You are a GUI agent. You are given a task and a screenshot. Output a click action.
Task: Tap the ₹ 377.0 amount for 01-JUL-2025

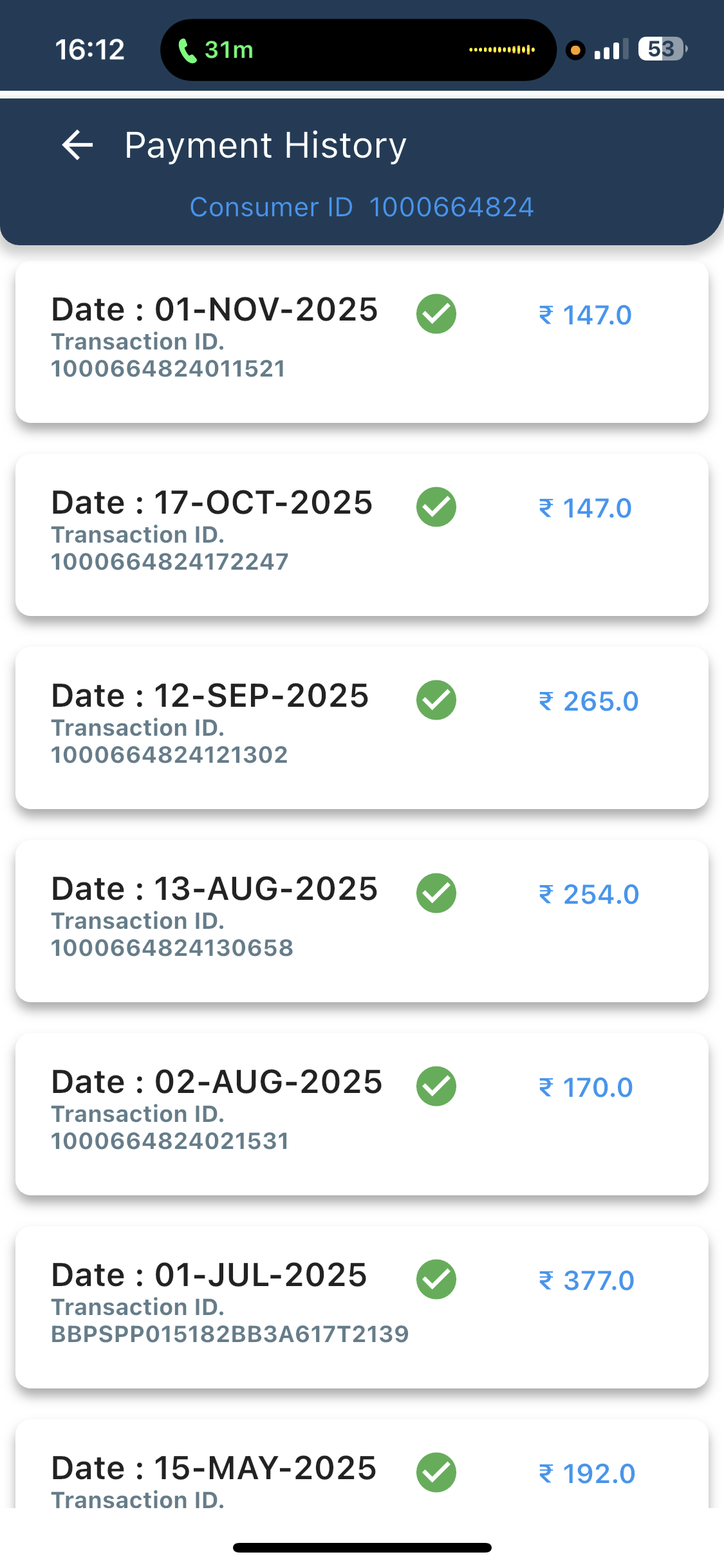tap(587, 1281)
